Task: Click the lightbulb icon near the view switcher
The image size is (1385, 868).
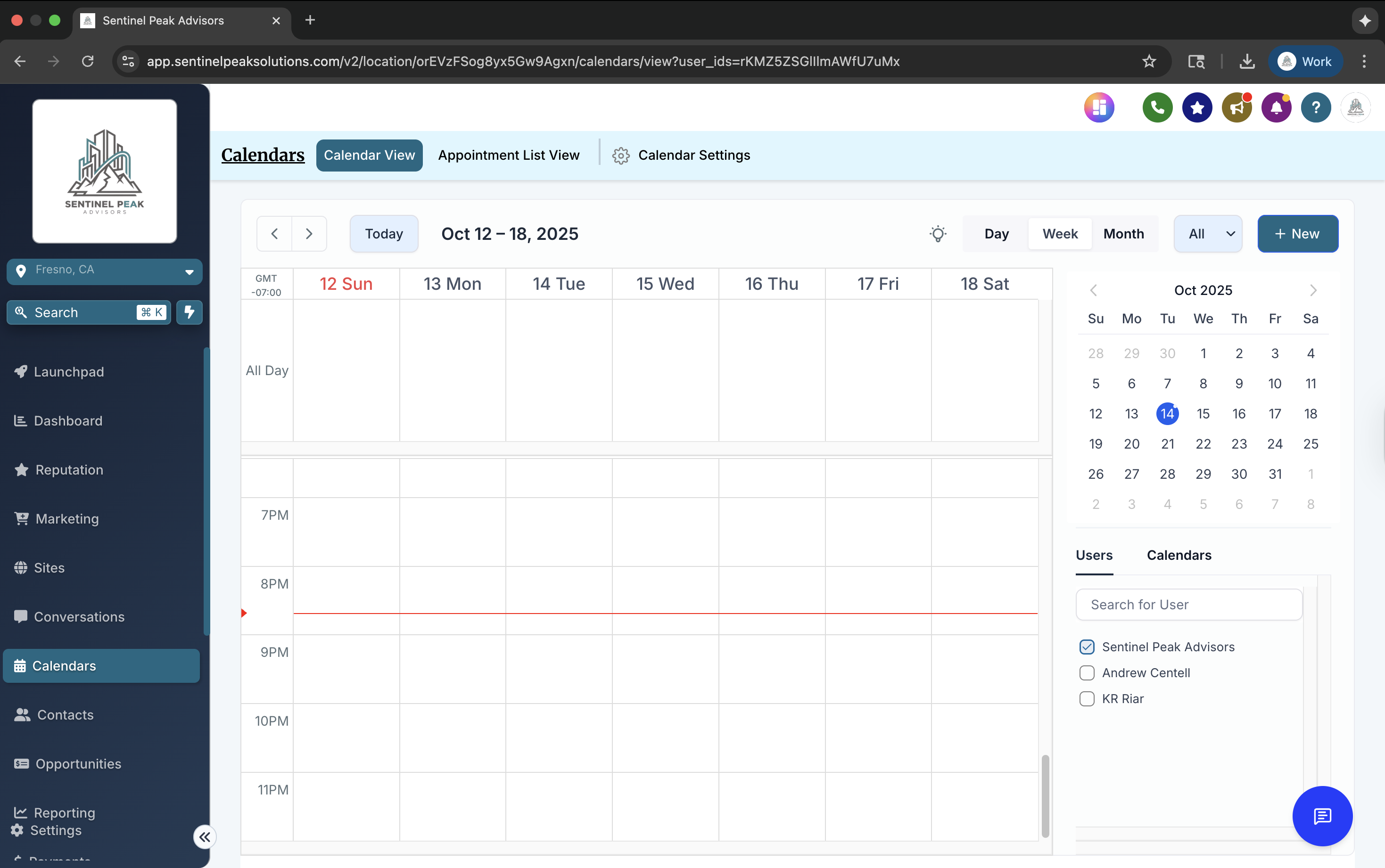Action: point(938,234)
